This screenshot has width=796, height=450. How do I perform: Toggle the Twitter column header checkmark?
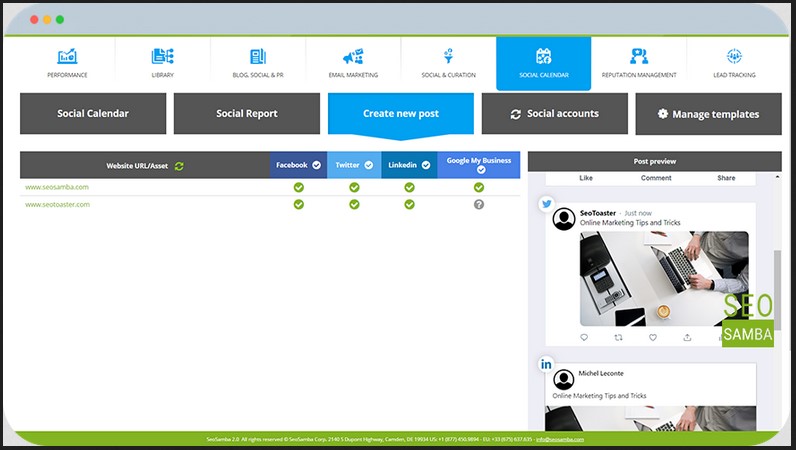tap(369, 165)
